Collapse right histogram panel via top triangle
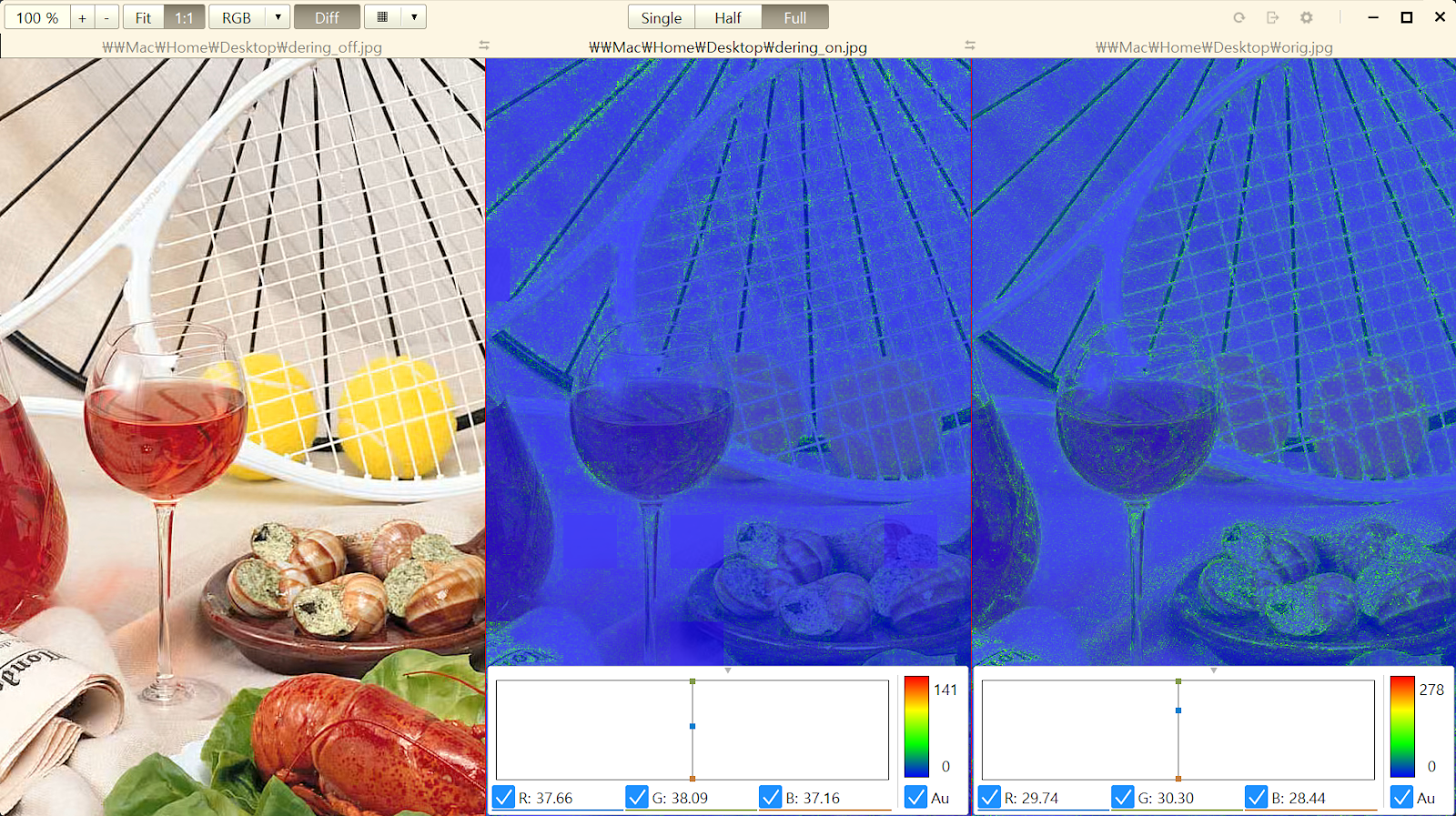 coord(1214,670)
